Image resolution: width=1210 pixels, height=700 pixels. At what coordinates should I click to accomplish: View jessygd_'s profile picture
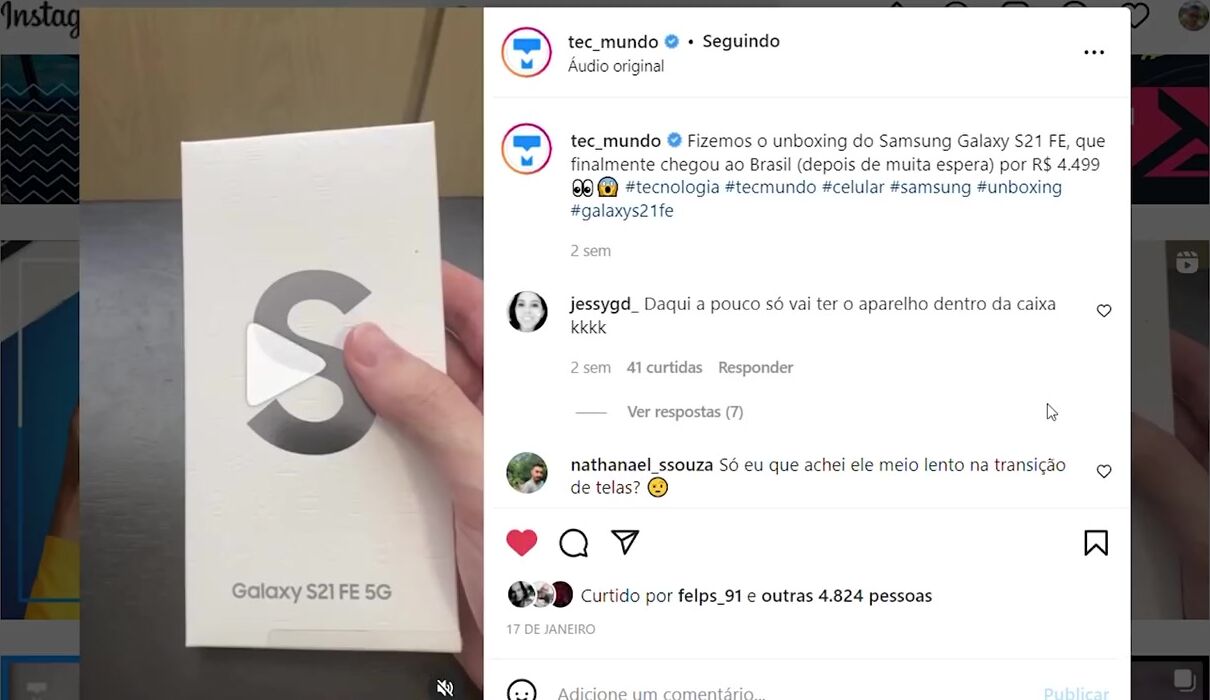click(x=527, y=312)
